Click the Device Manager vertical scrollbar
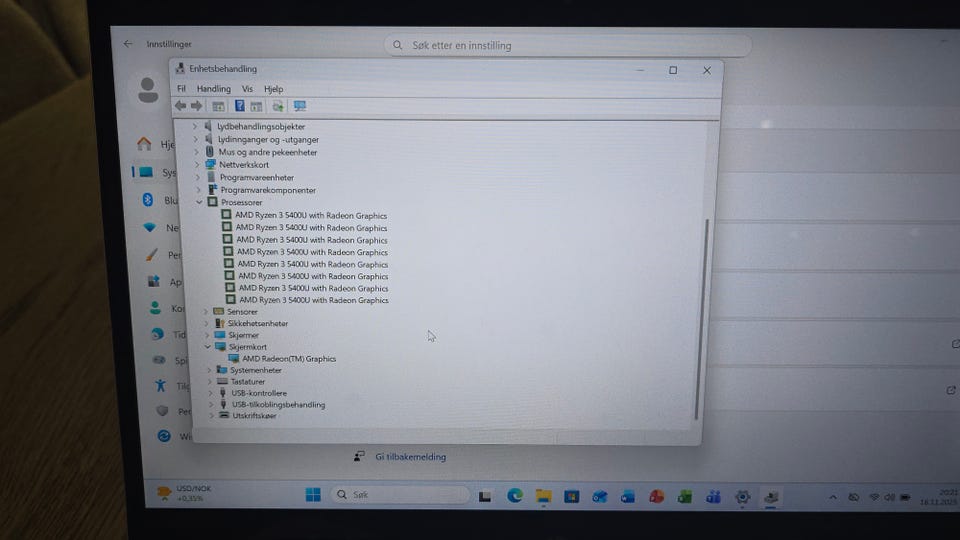Viewport: 960px width, 540px height. (x=702, y=318)
